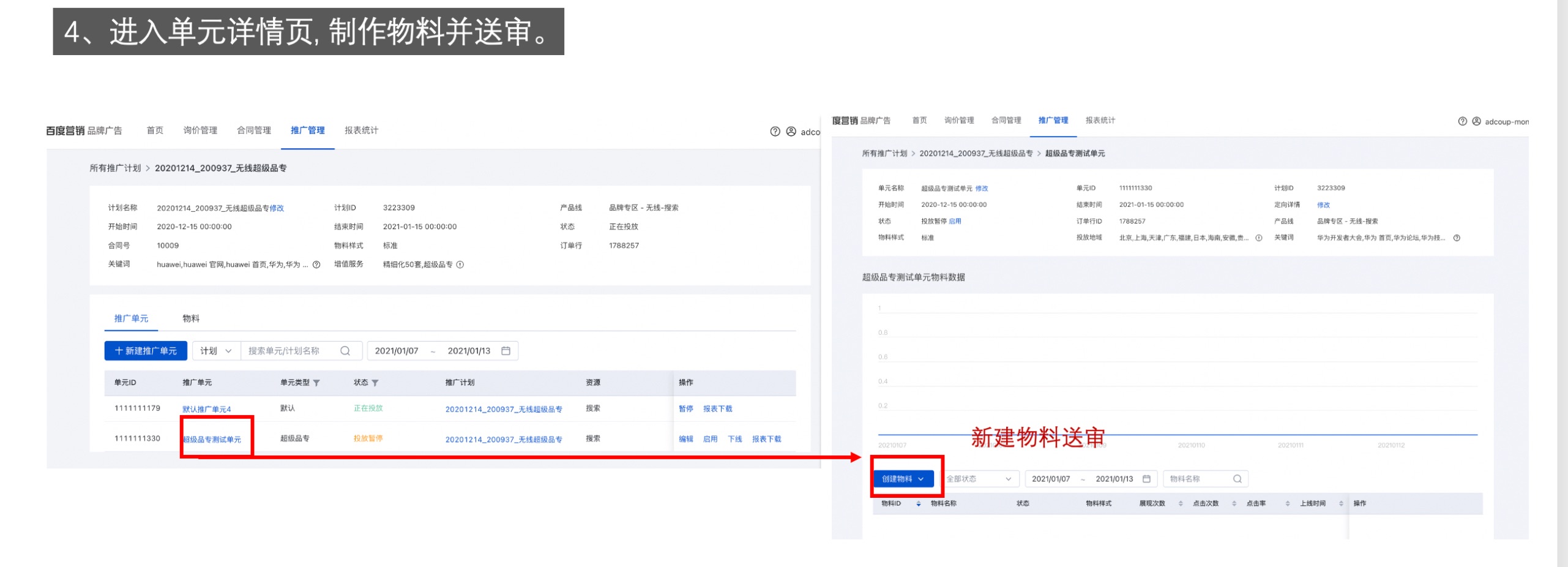Click 启用 link next to 投放暂停 status

pos(954,222)
